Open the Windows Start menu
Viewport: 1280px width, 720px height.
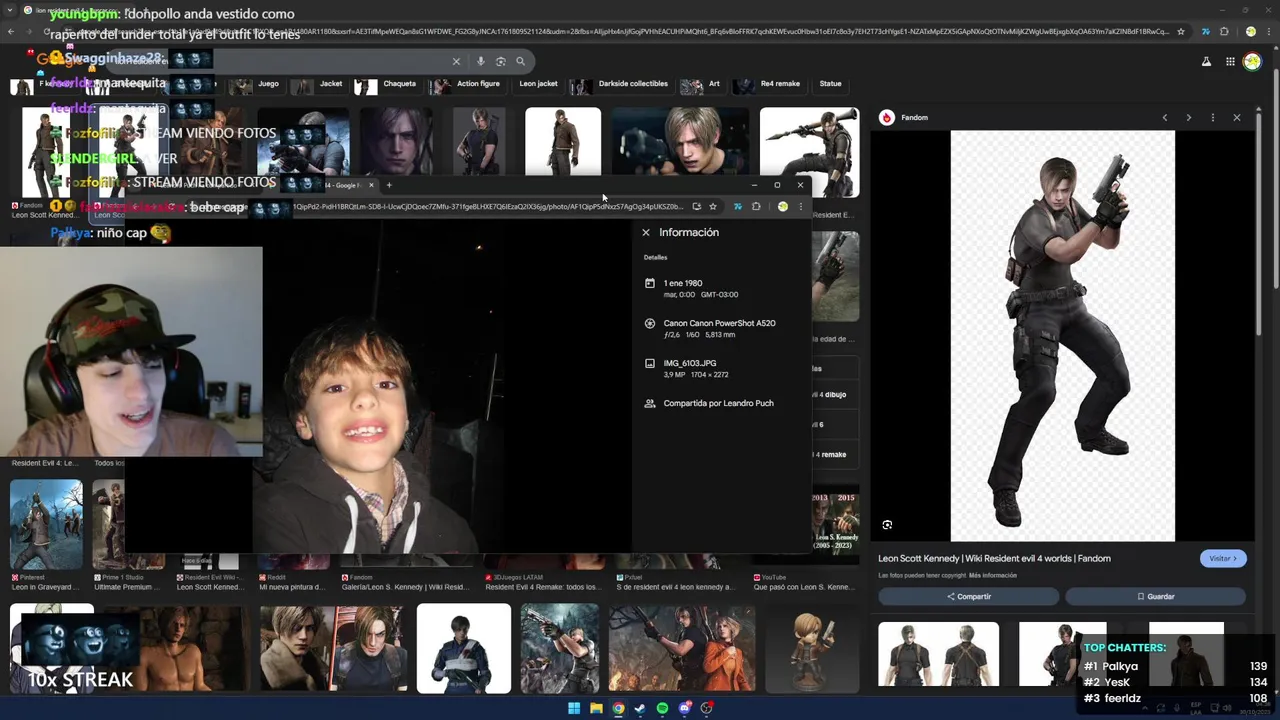574,708
